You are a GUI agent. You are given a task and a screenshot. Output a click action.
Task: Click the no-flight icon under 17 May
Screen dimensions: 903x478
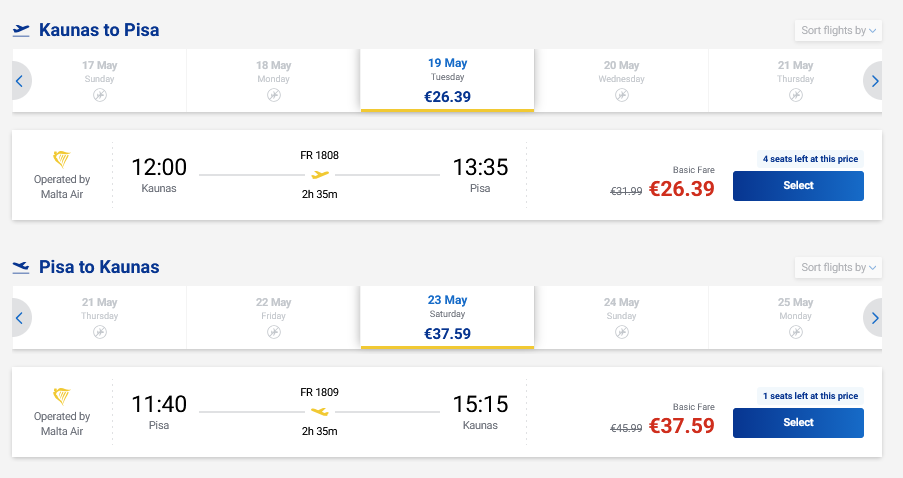pos(99,95)
